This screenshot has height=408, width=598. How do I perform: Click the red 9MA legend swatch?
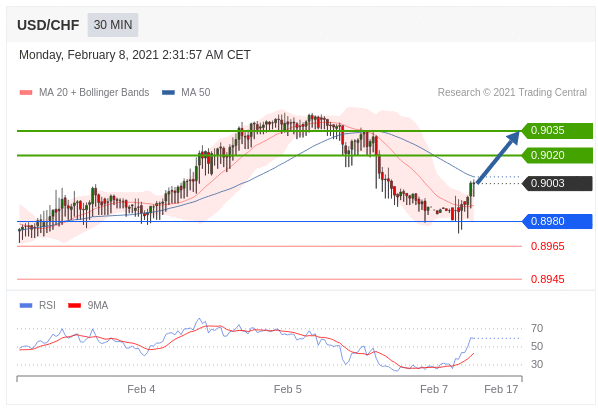(x=74, y=305)
